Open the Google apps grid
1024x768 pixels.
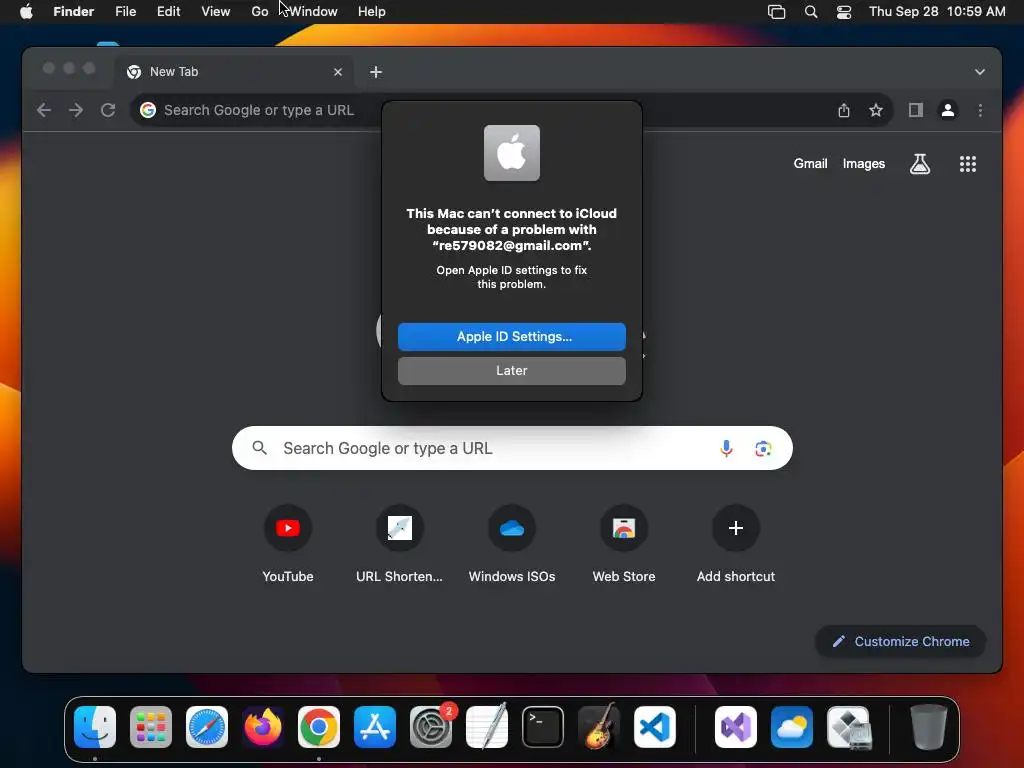(x=967, y=164)
